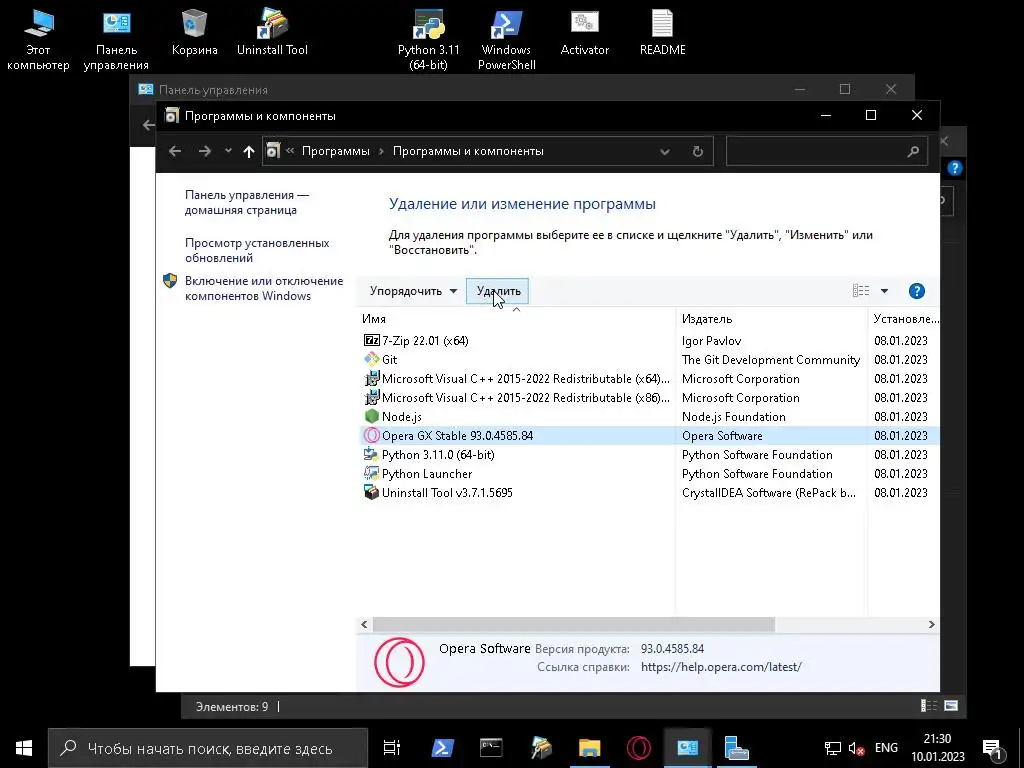
Task: Go up one level with the up arrow
Action: tap(248, 151)
